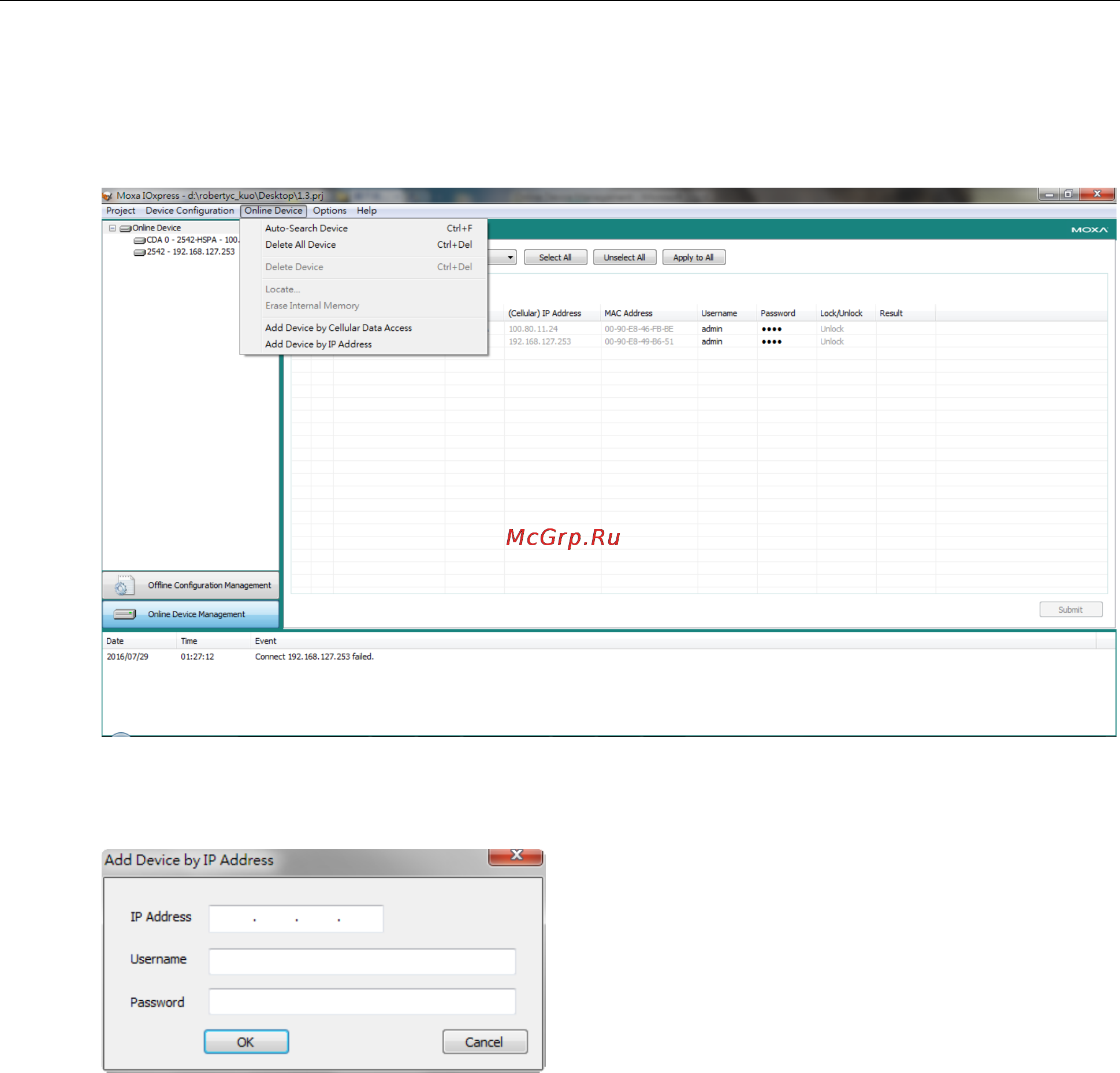The image size is (1120, 1073).
Task: Click the Apply to All button
Action: point(693,258)
